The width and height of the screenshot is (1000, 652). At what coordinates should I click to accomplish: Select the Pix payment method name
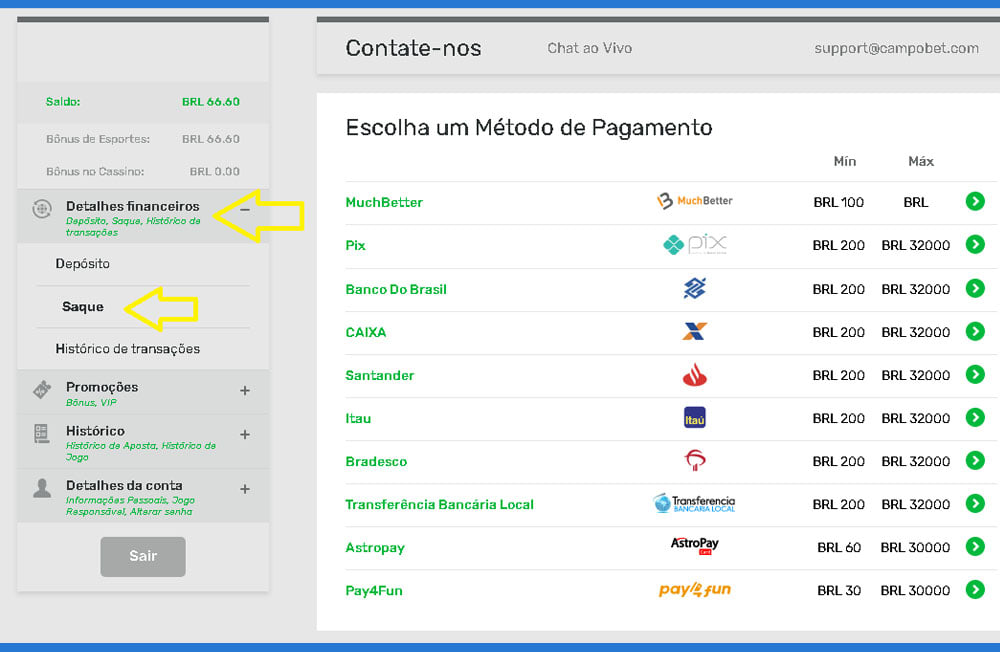pyautogui.click(x=355, y=246)
